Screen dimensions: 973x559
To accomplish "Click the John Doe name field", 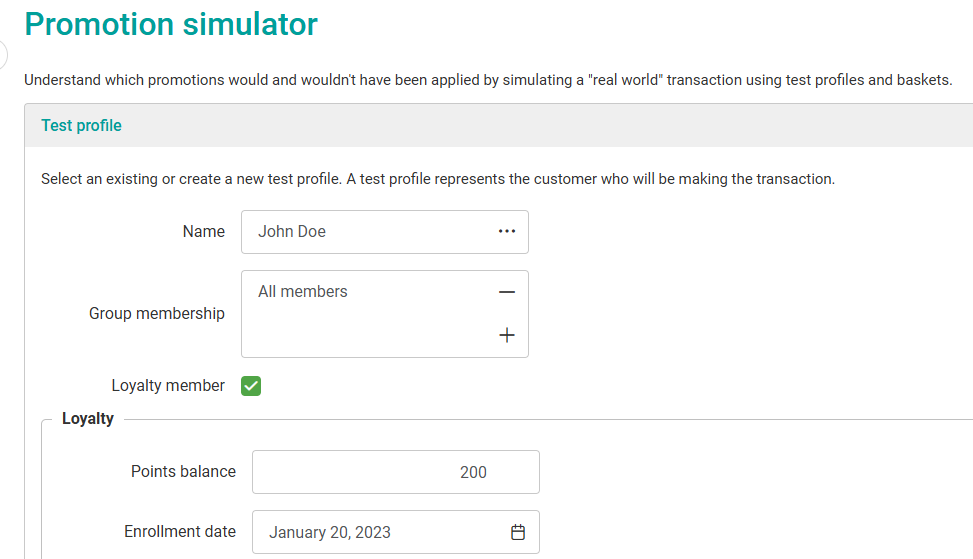I will pyautogui.click(x=370, y=232).
